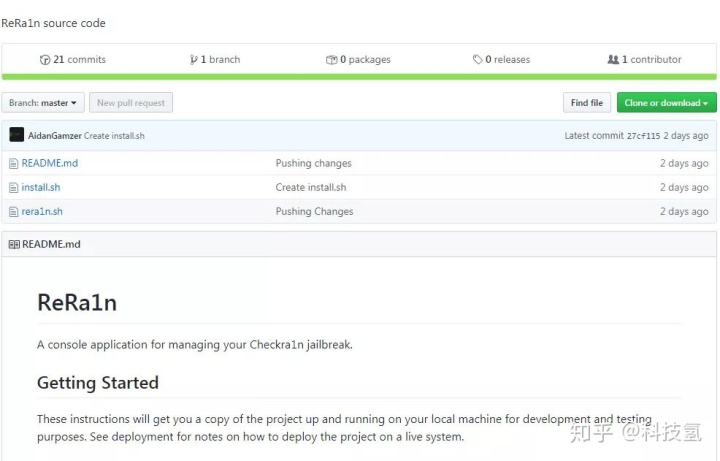Image resolution: width=720 pixels, height=461 pixels.
Task: Open the 1 contributor link
Action: tap(645, 60)
